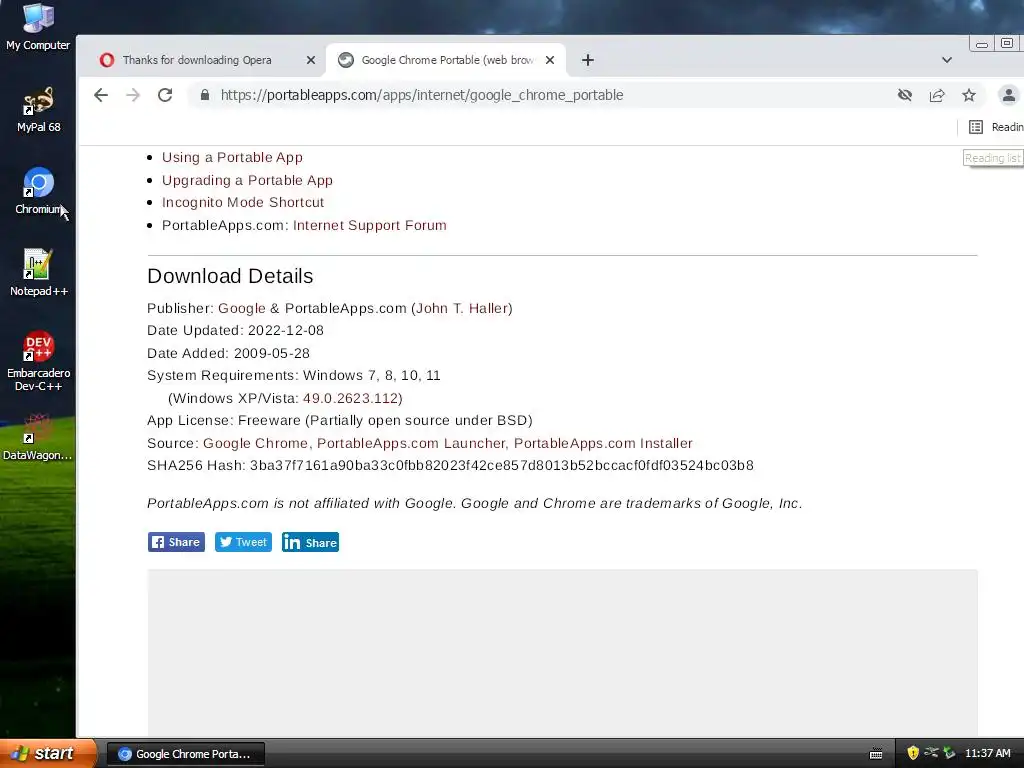Open the profile avatar menu

[1008, 95]
